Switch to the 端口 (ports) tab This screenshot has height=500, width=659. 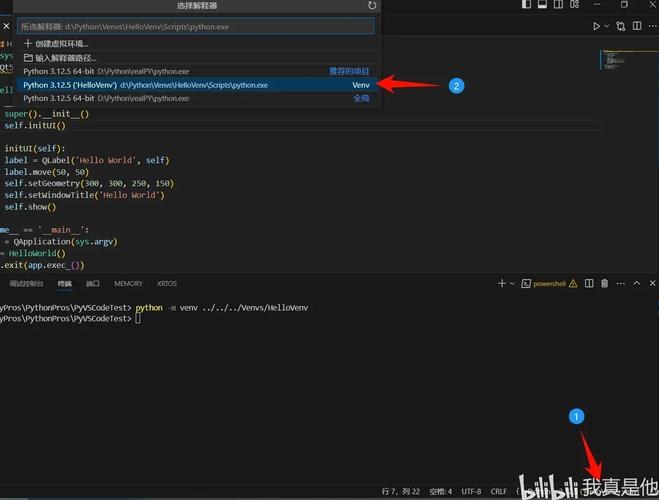tap(92, 284)
